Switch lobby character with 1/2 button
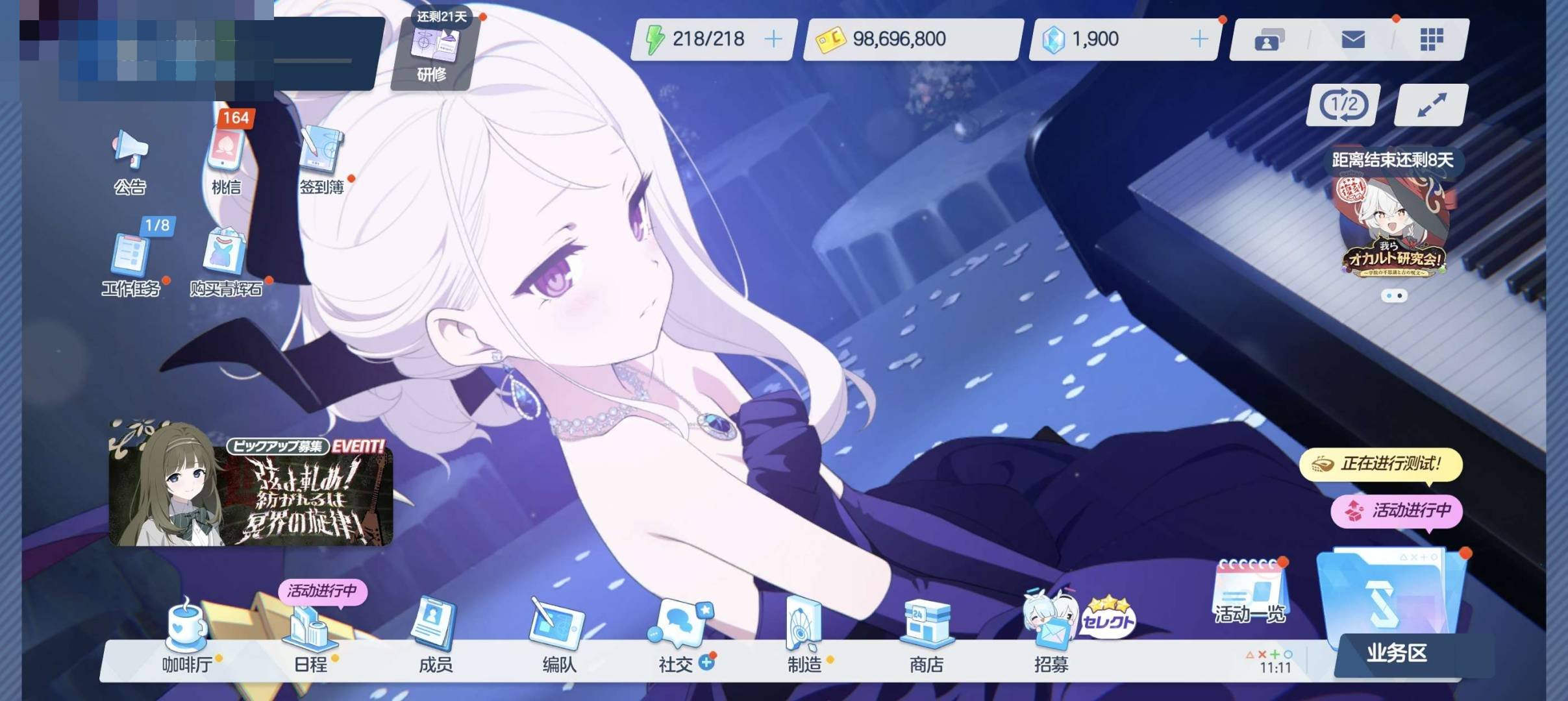This screenshot has width=1568, height=701. pos(1343,105)
